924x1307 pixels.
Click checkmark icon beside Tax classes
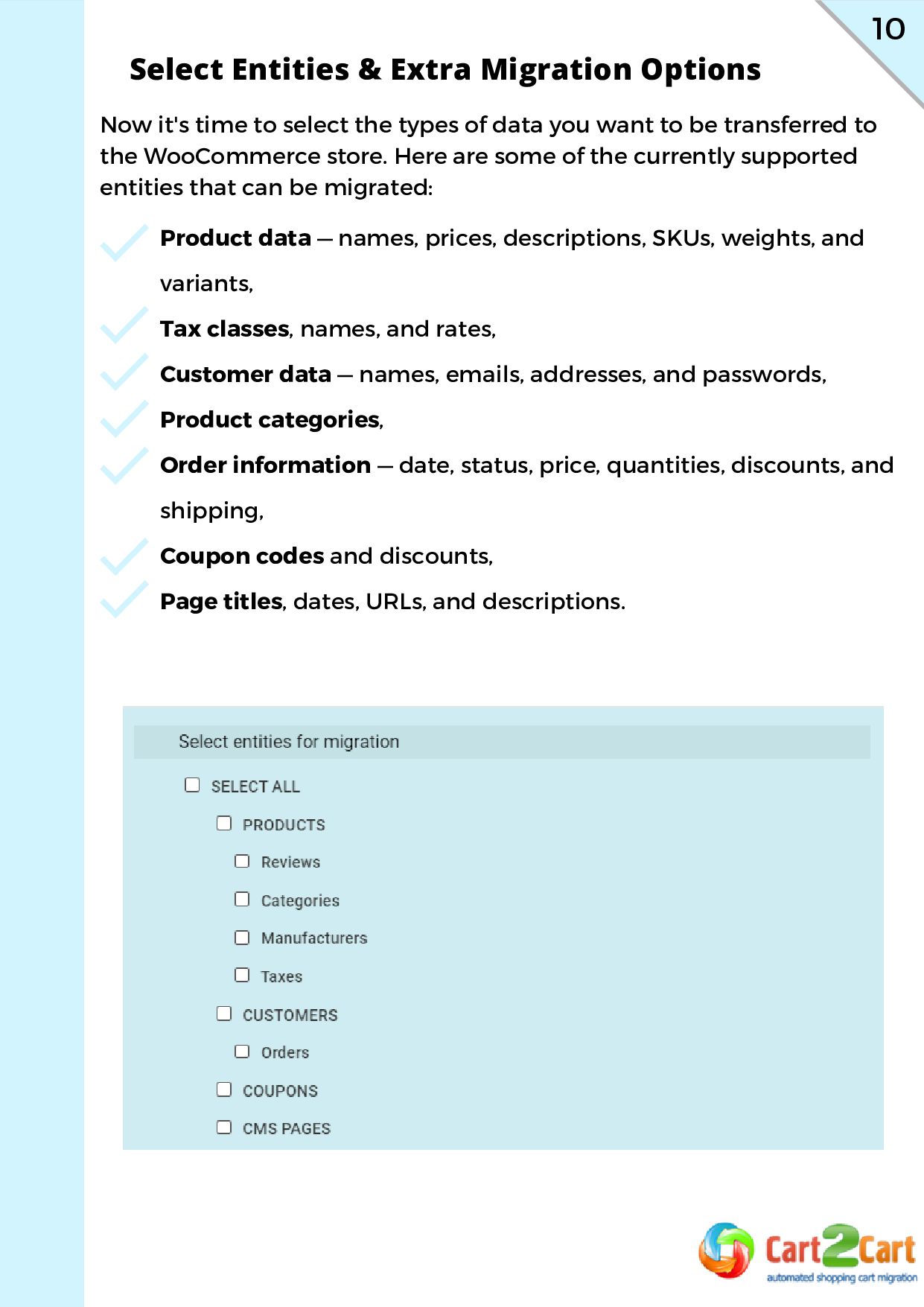124,325
